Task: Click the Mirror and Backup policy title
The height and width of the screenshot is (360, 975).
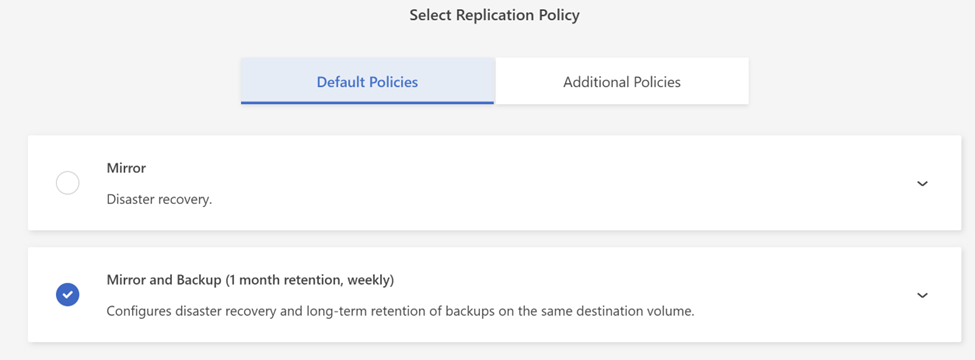Action: point(251,280)
